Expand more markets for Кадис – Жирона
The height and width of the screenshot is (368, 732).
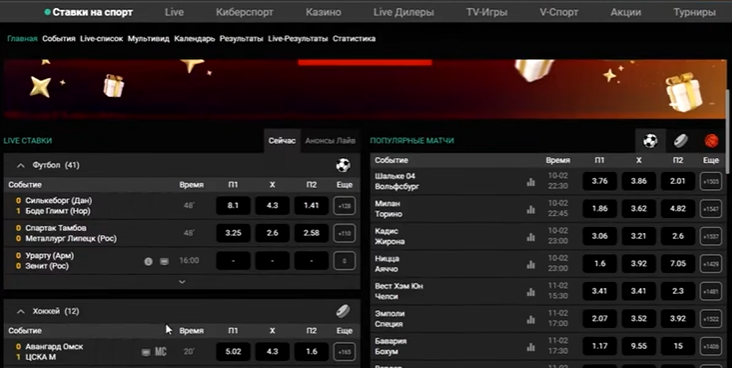tap(711, 236)
